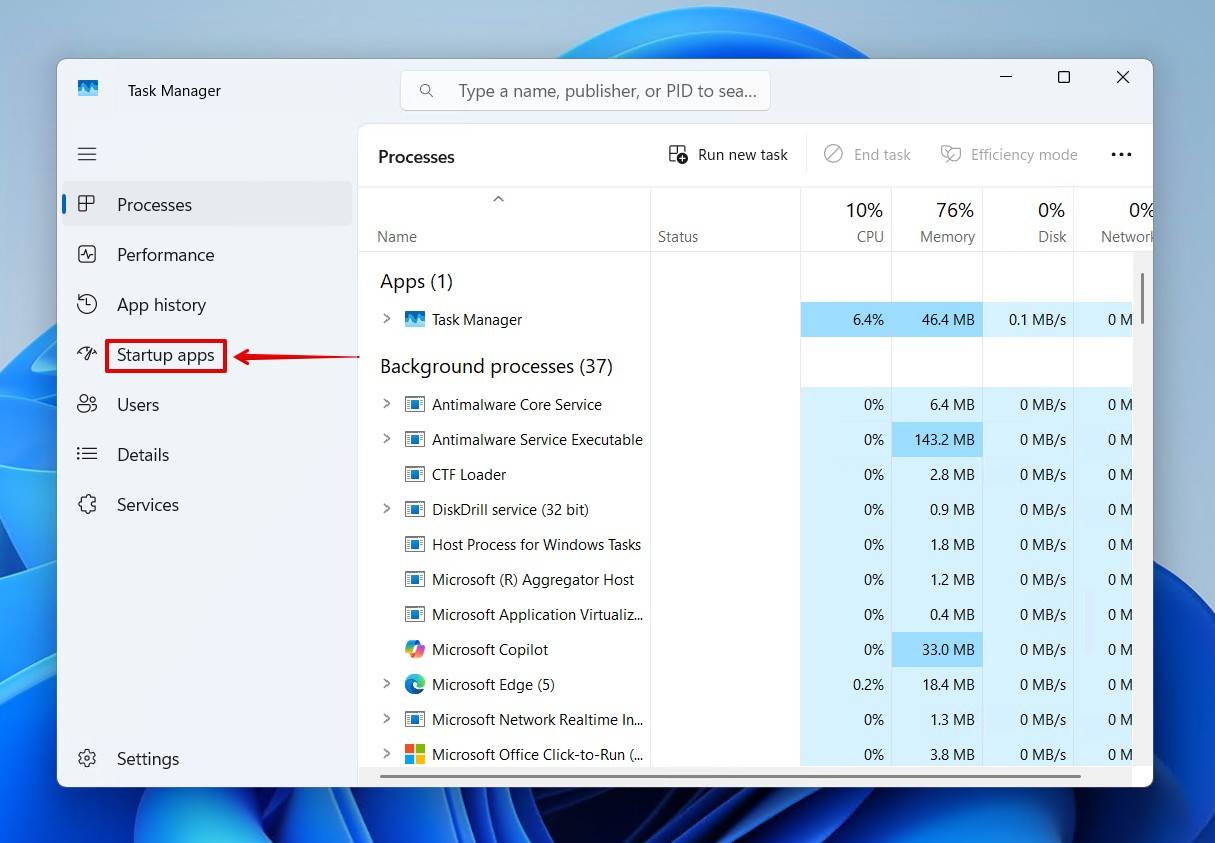Expand the Microsoft Edge (5) group
The height and width of the screenshot is (843, 1215).
(387, 684)
